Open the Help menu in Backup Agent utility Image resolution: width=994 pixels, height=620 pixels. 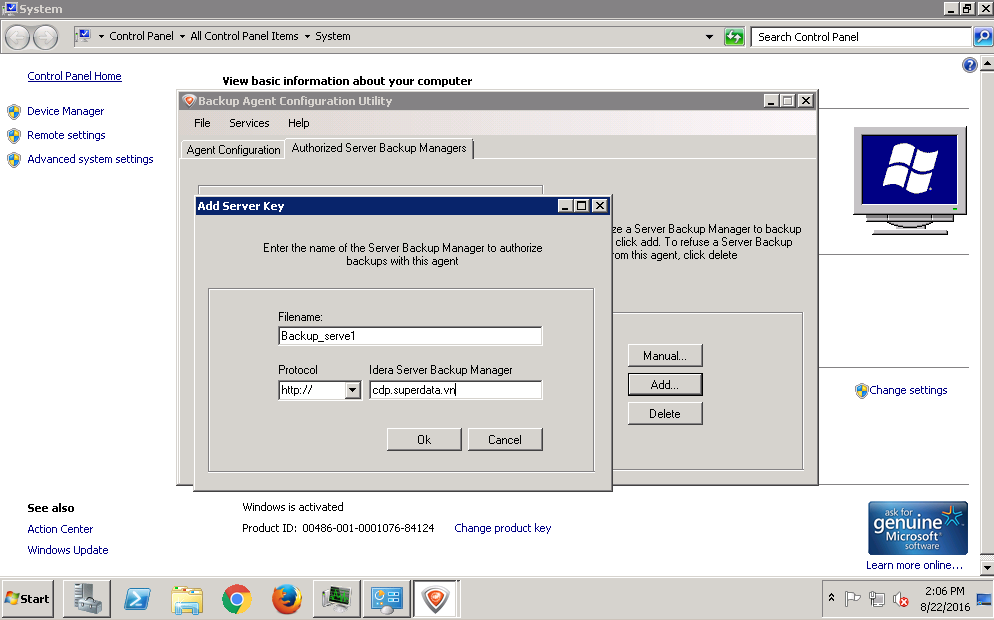pyautogui.click(x=299, y=123)
